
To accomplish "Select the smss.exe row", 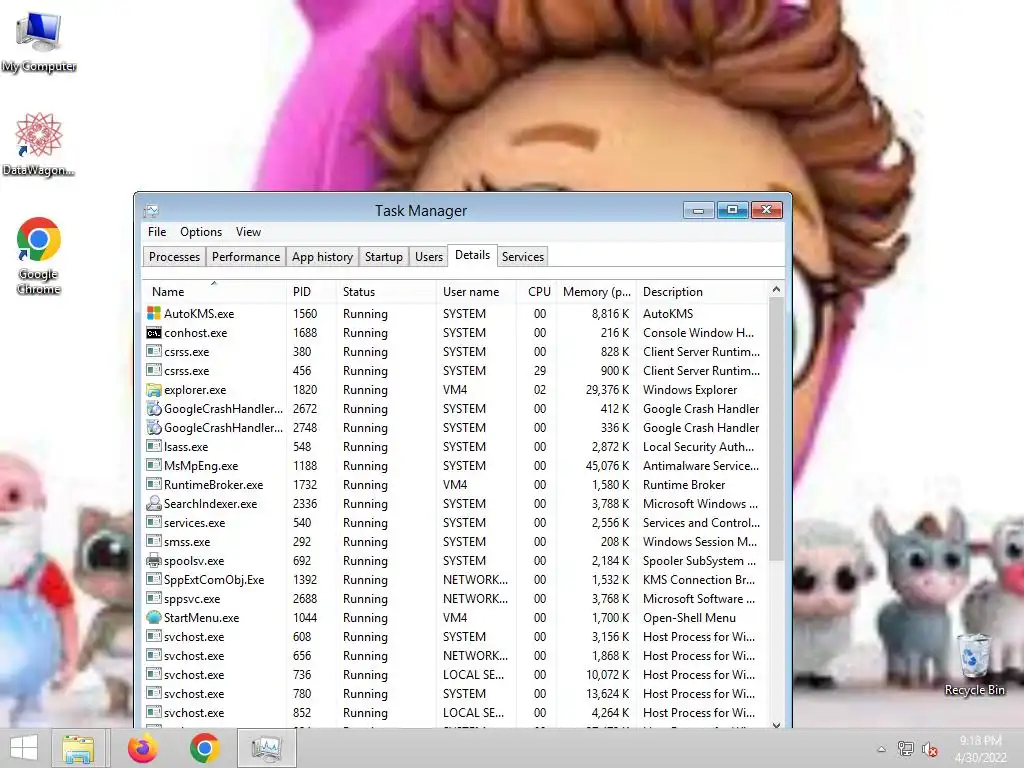I will click(x=455, y=541).
